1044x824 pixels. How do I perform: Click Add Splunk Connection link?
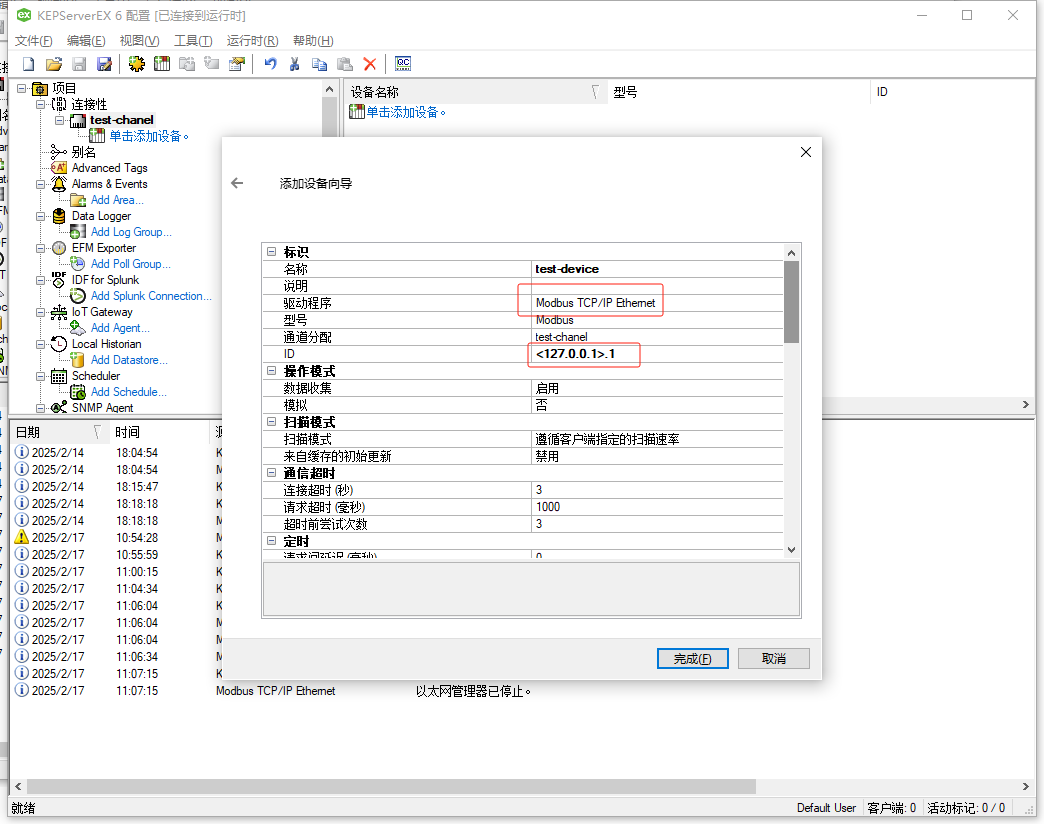pyautogui.click(x=151, y=296)
